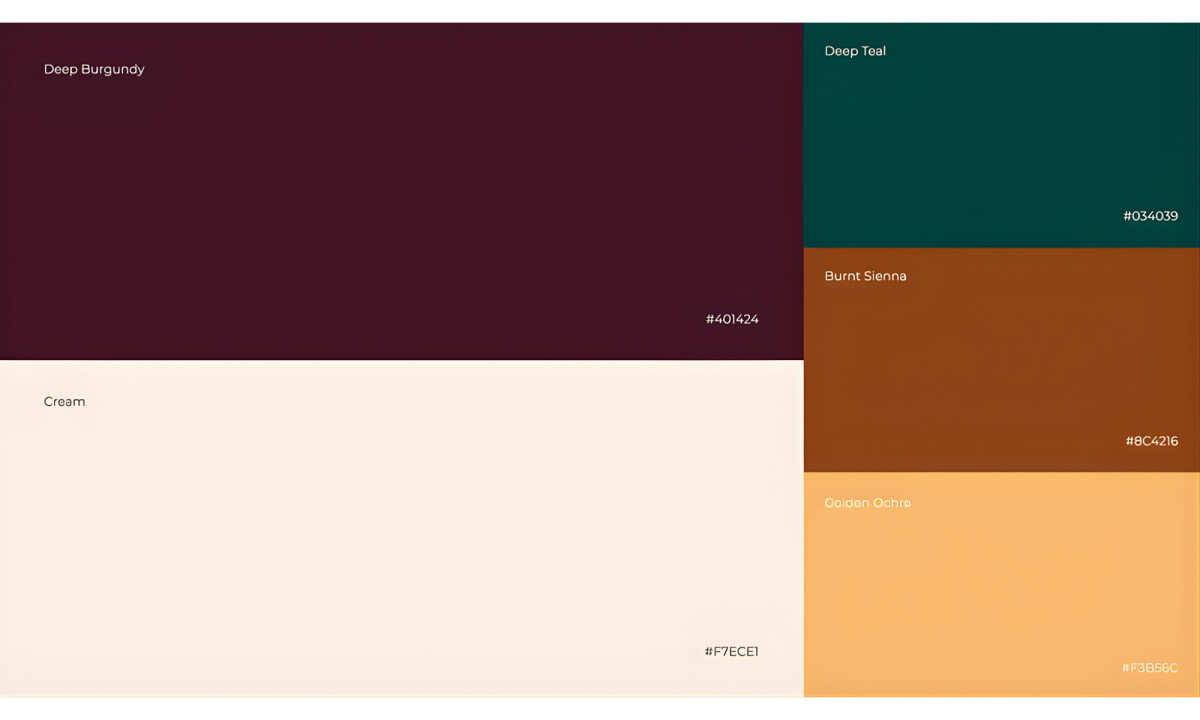Click the Burnt Sienna label text
This screenshot has width=1200, height=720.
866,276
